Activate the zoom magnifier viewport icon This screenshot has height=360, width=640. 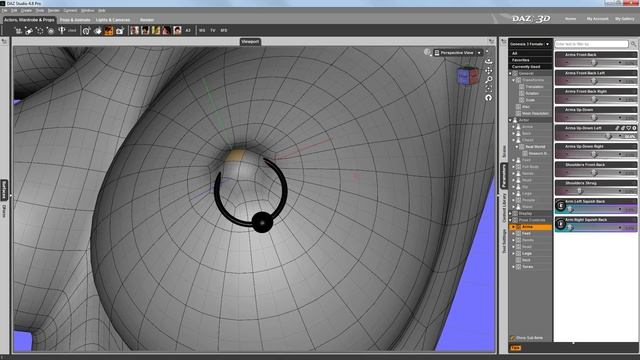[x=489, y=80]
